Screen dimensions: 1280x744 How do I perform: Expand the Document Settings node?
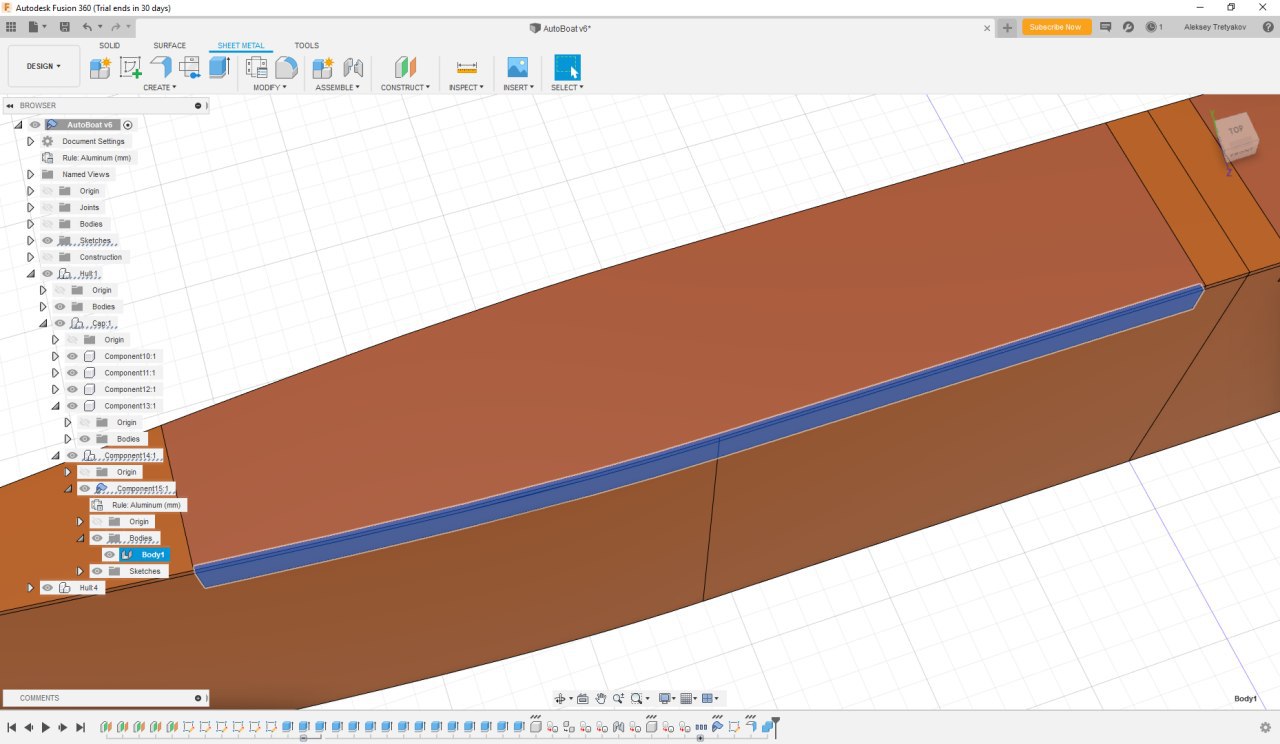[30, 141]
